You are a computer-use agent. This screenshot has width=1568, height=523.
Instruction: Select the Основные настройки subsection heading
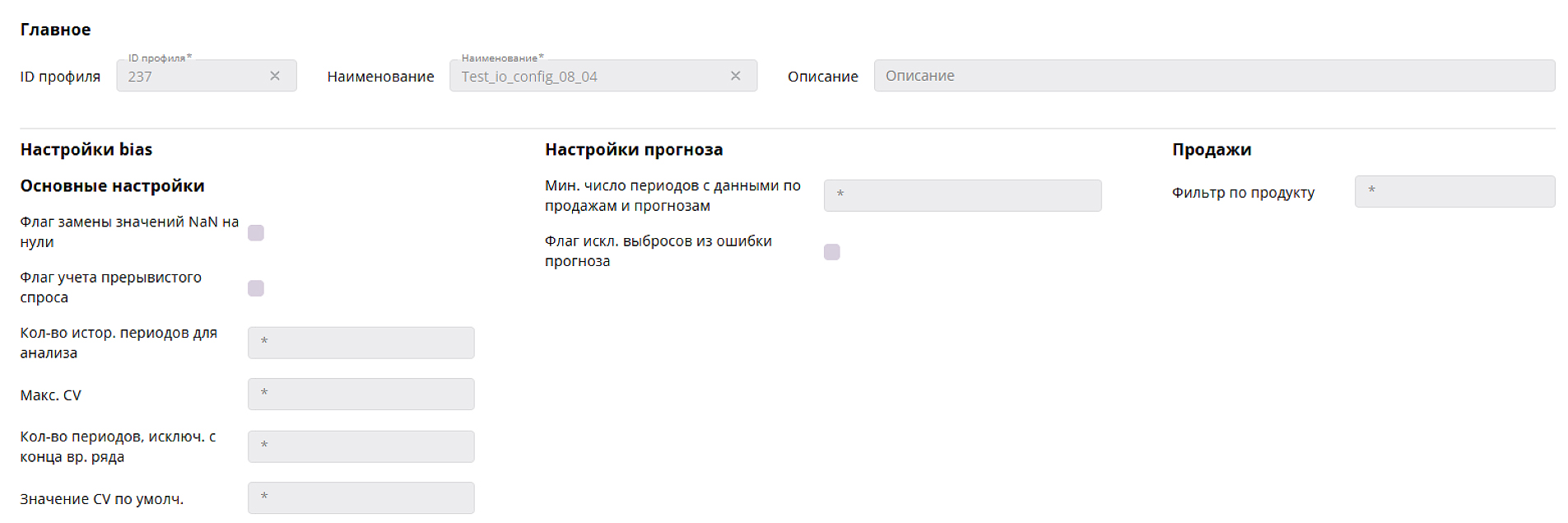pos(112,186)
